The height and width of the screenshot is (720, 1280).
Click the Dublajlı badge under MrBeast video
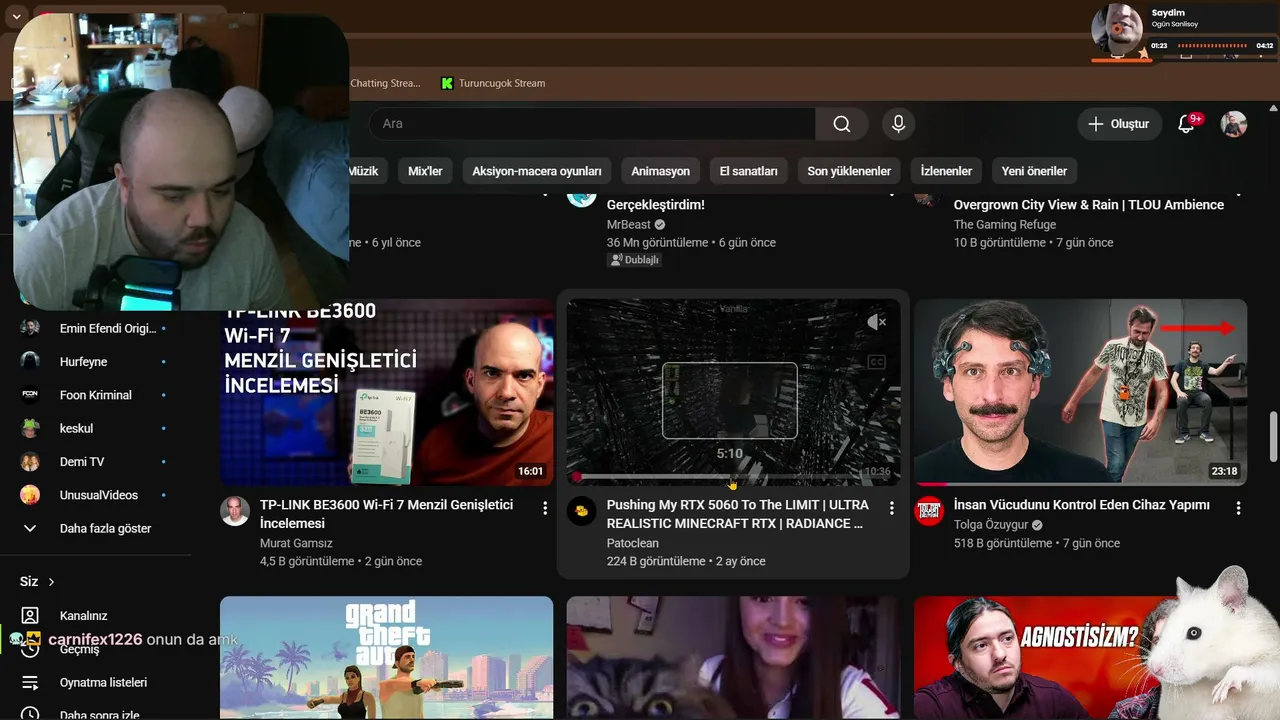click(635, 260)
